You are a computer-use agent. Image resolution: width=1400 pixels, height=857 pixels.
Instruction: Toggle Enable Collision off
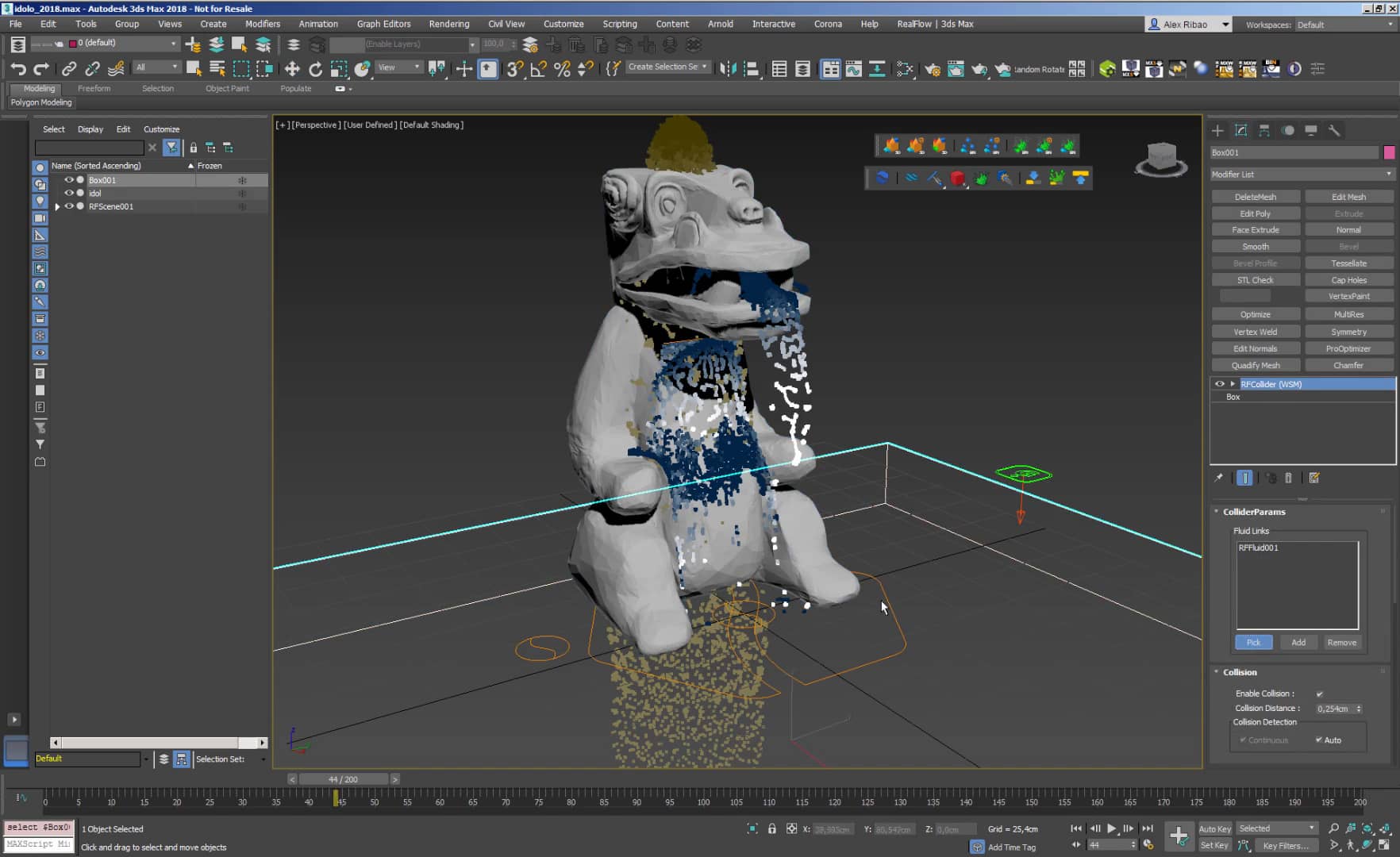[1319, 693]
